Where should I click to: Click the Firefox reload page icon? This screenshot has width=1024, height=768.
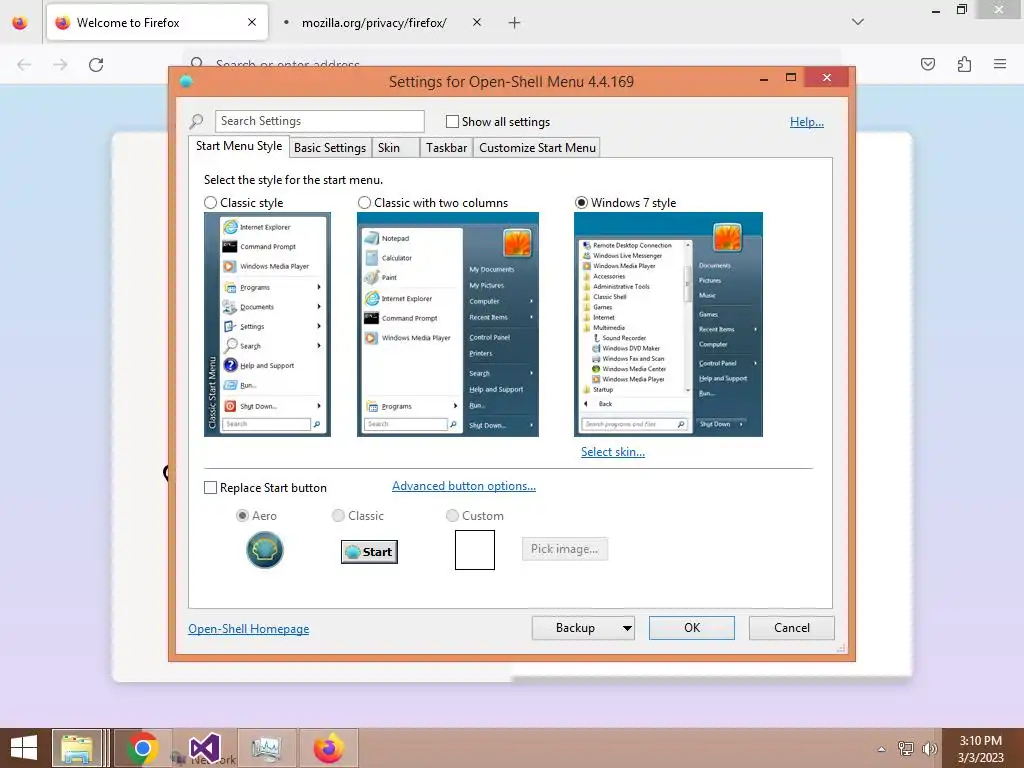click(96, 65)
